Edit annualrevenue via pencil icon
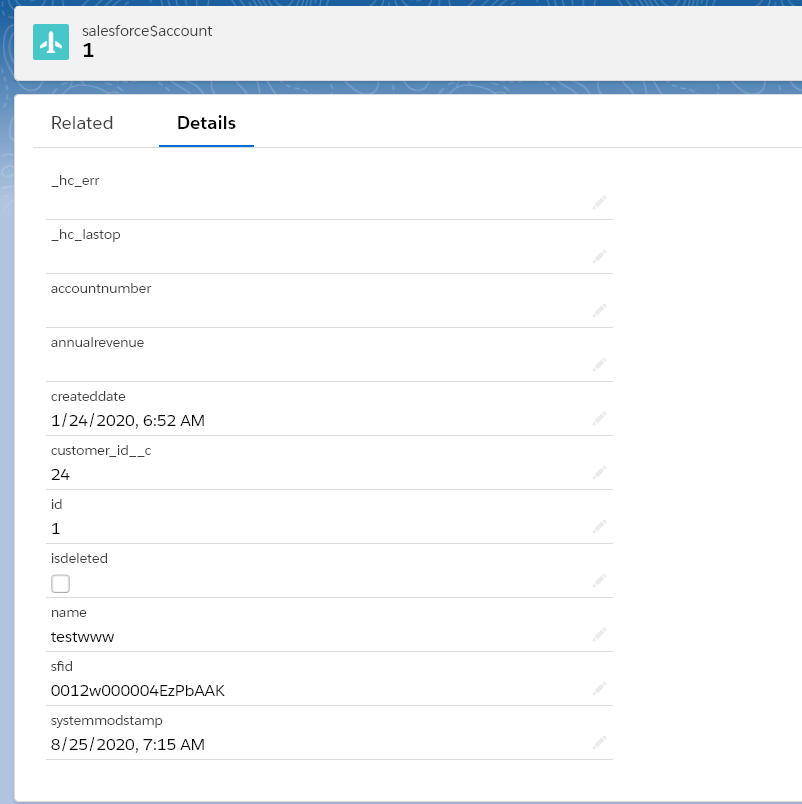 (599, 364)
